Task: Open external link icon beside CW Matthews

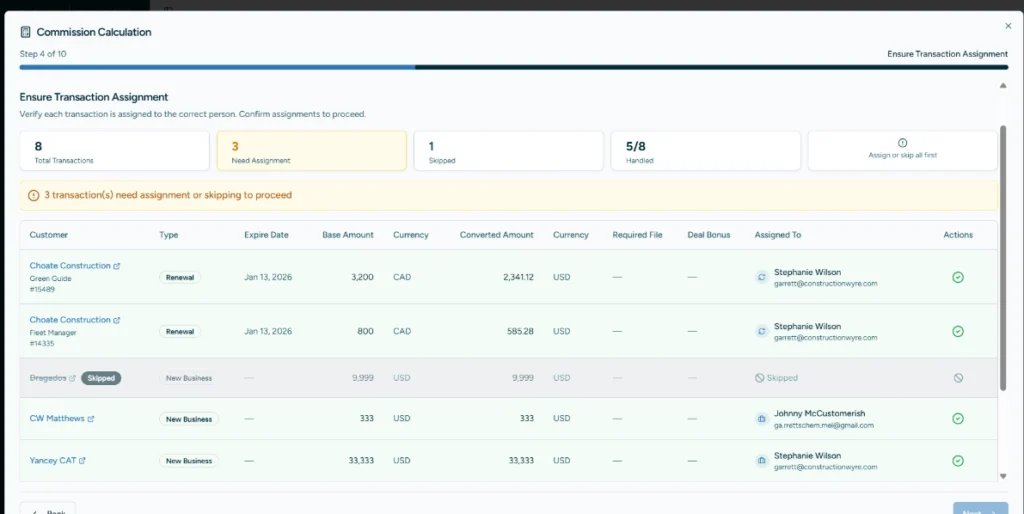Action: point(91,419)
